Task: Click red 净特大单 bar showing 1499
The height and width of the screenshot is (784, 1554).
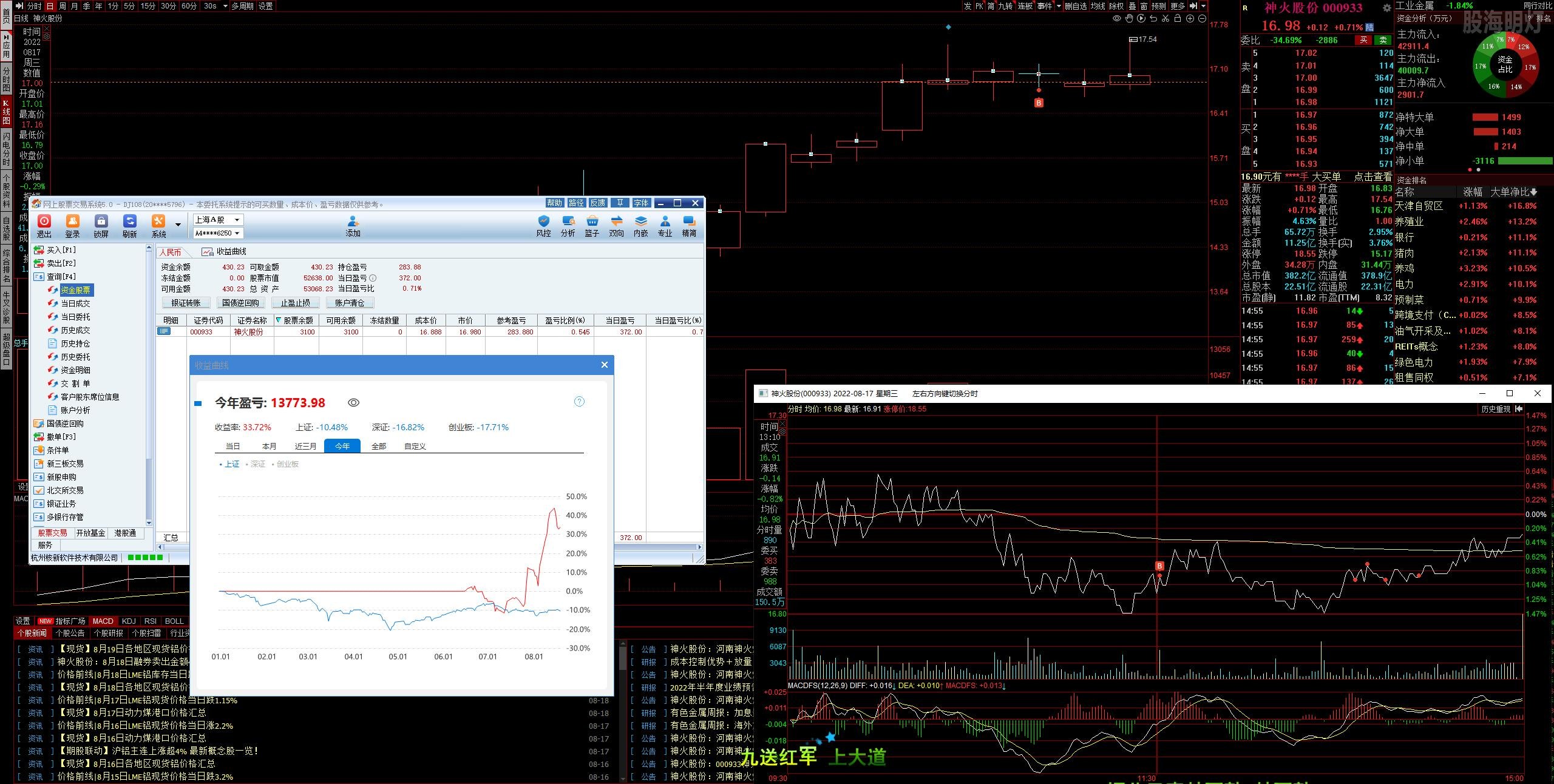Action: (x=1485, y=117)
